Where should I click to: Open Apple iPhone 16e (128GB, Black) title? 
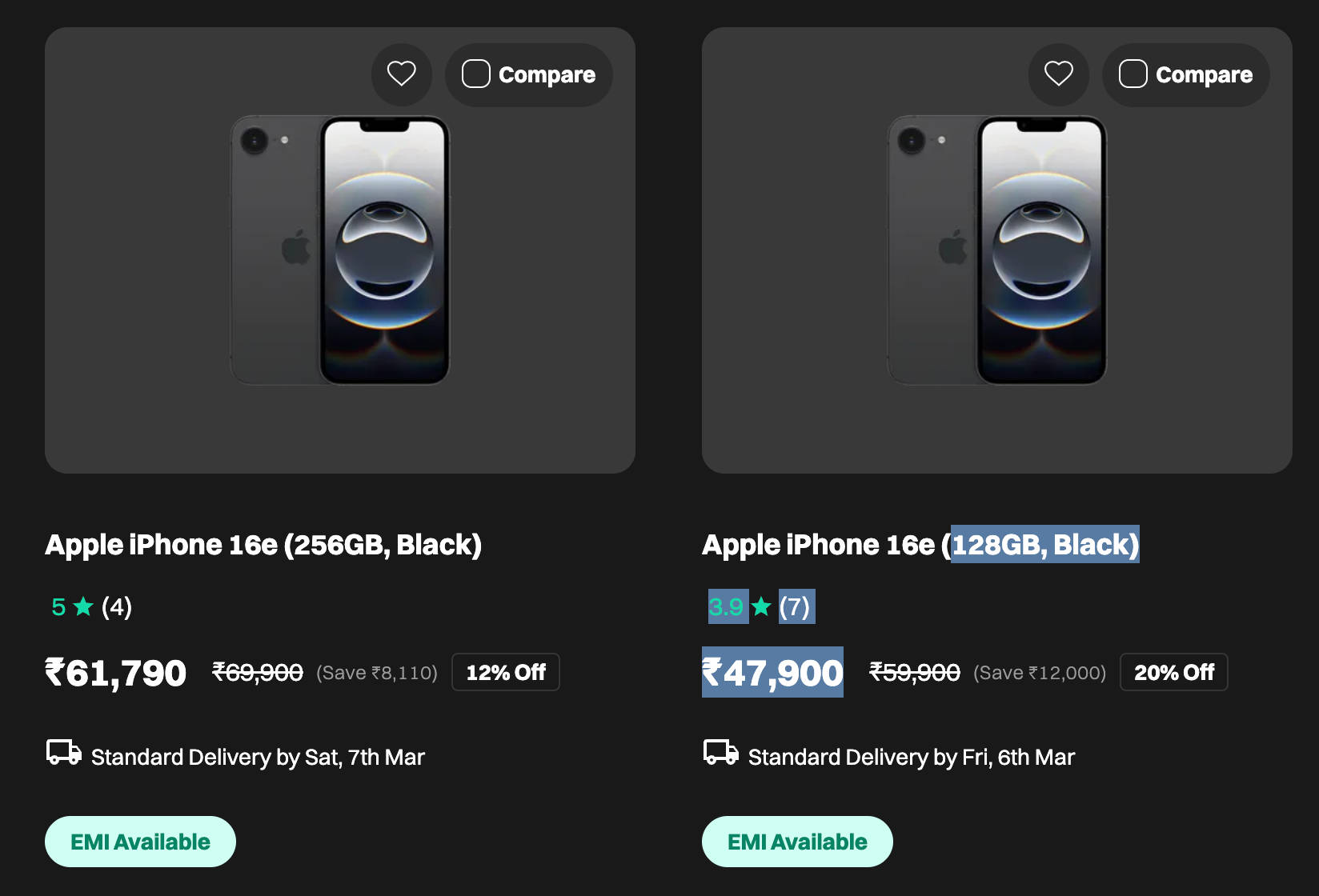920,545
